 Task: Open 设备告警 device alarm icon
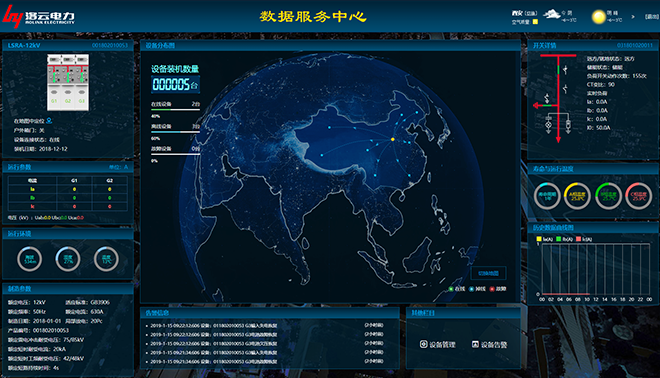point(475,344)
